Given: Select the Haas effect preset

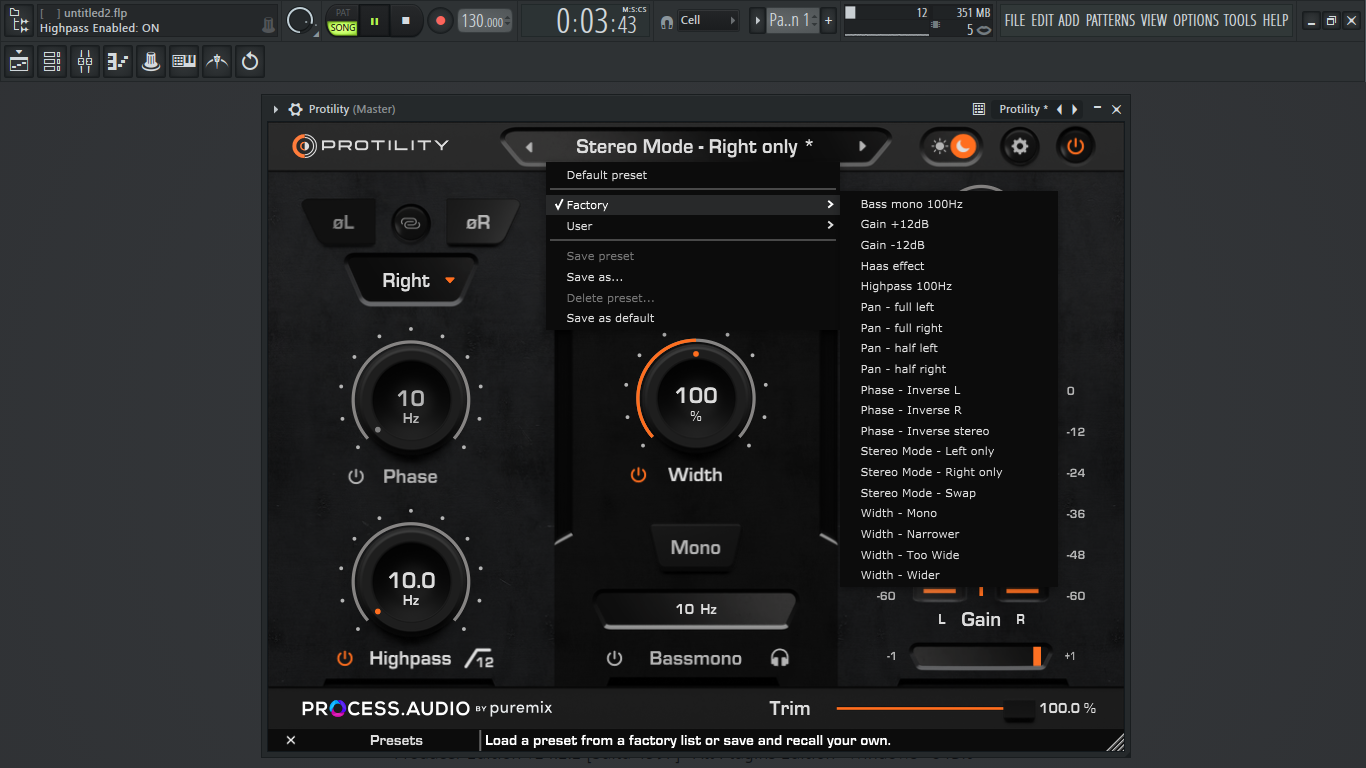Looking at the screenshot, I should 892,266.
